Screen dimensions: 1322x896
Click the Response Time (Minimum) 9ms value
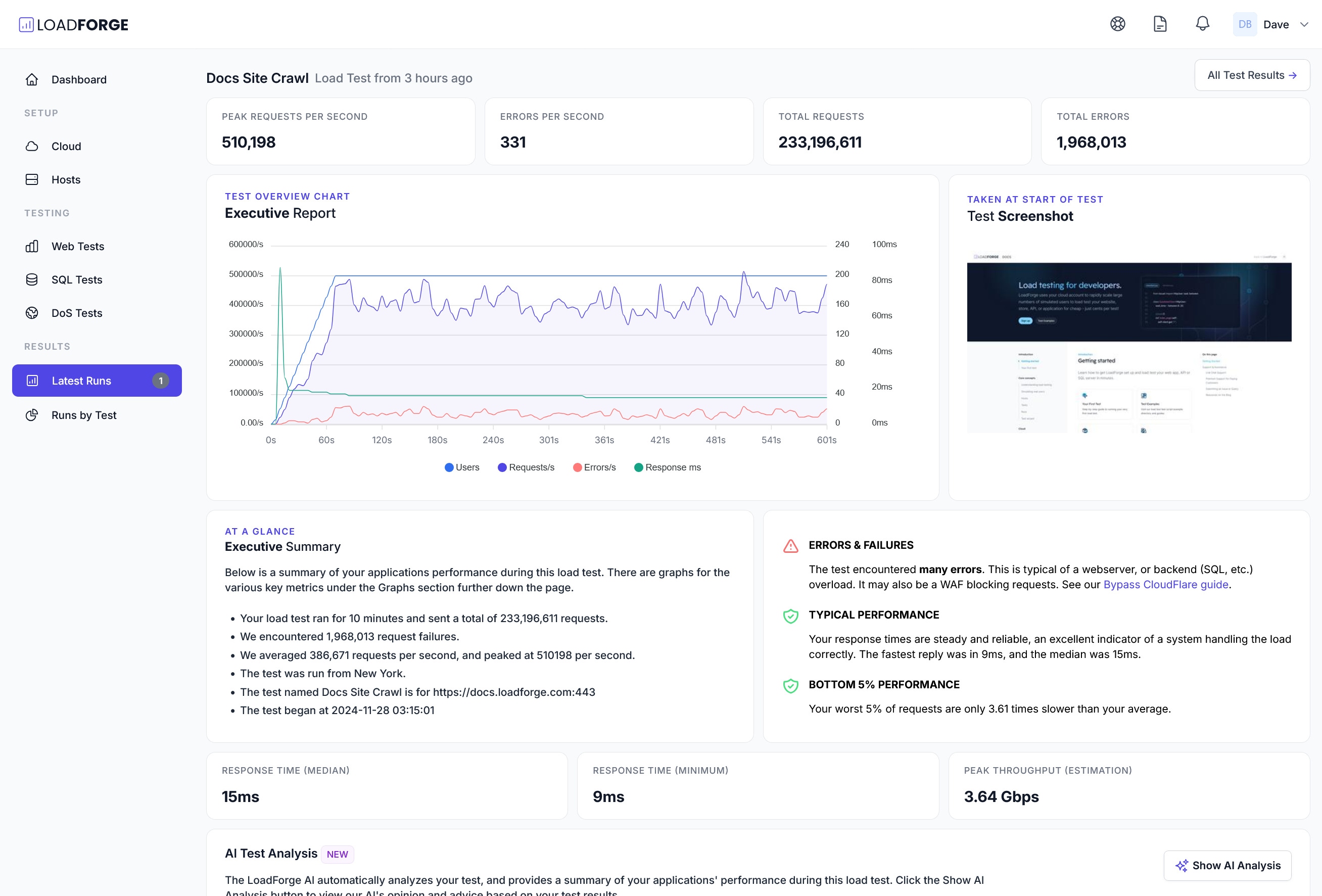click(608, 796)
